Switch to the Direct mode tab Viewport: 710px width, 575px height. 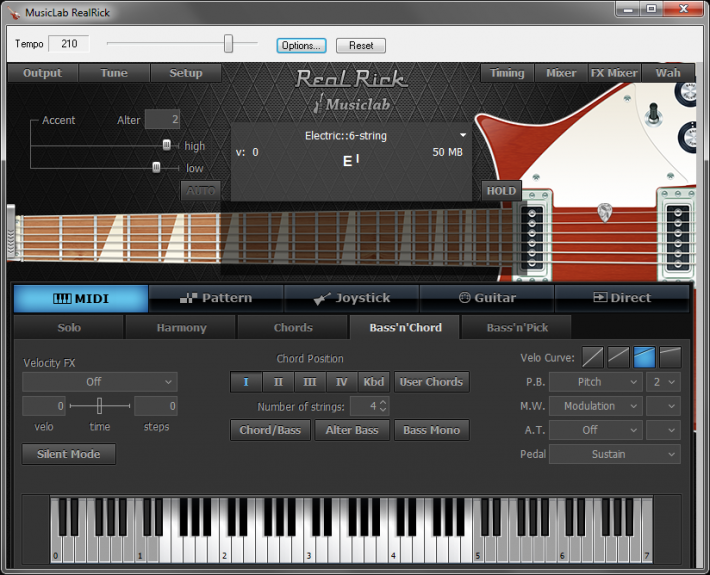[622, 298]
